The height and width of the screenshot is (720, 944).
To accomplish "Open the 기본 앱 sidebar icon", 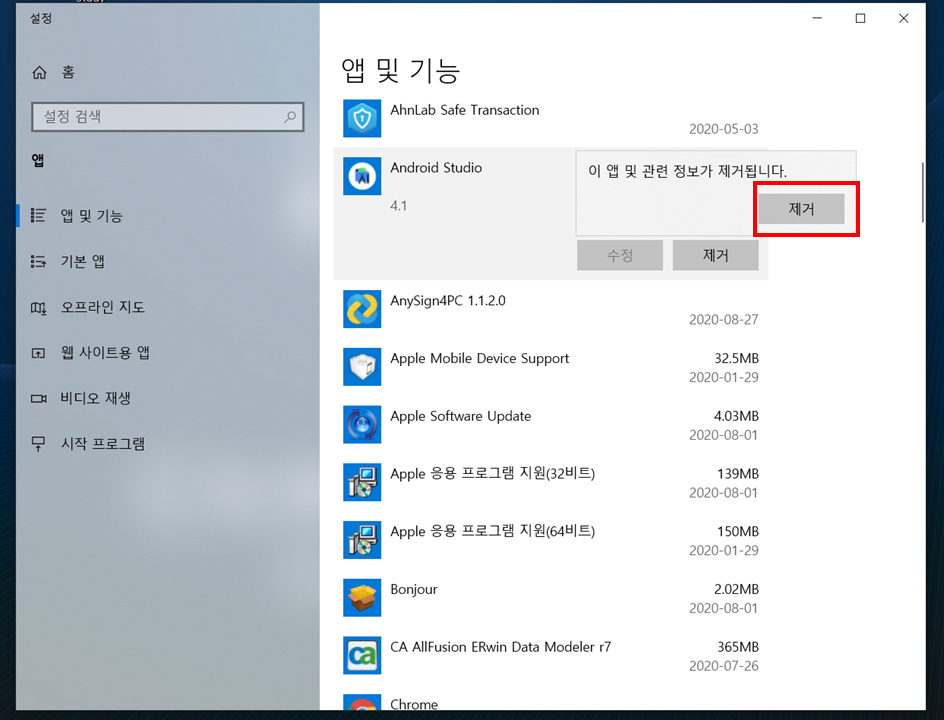I will tap(39, 261).
